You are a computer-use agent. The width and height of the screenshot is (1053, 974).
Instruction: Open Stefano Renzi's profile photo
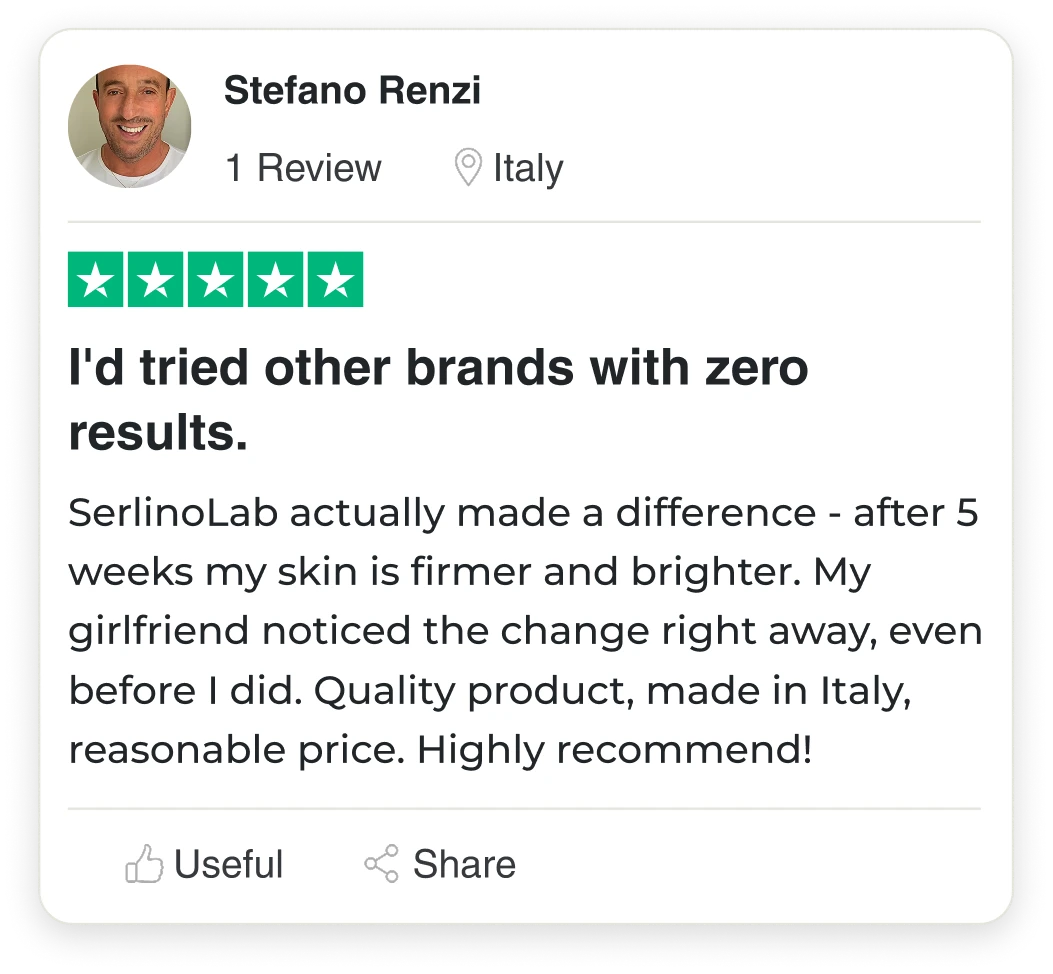pyautogui.click(x=129, y=127)
